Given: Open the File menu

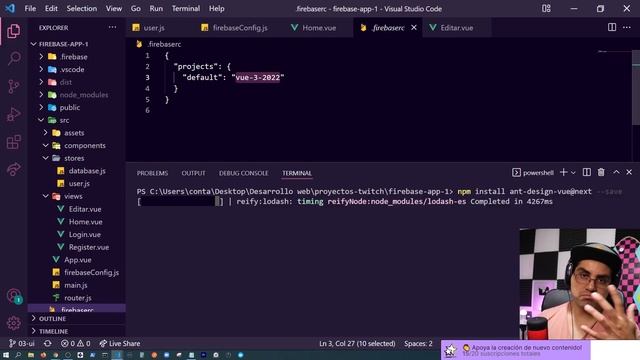Looking at the screenshot, I should (x=30, y=9).
